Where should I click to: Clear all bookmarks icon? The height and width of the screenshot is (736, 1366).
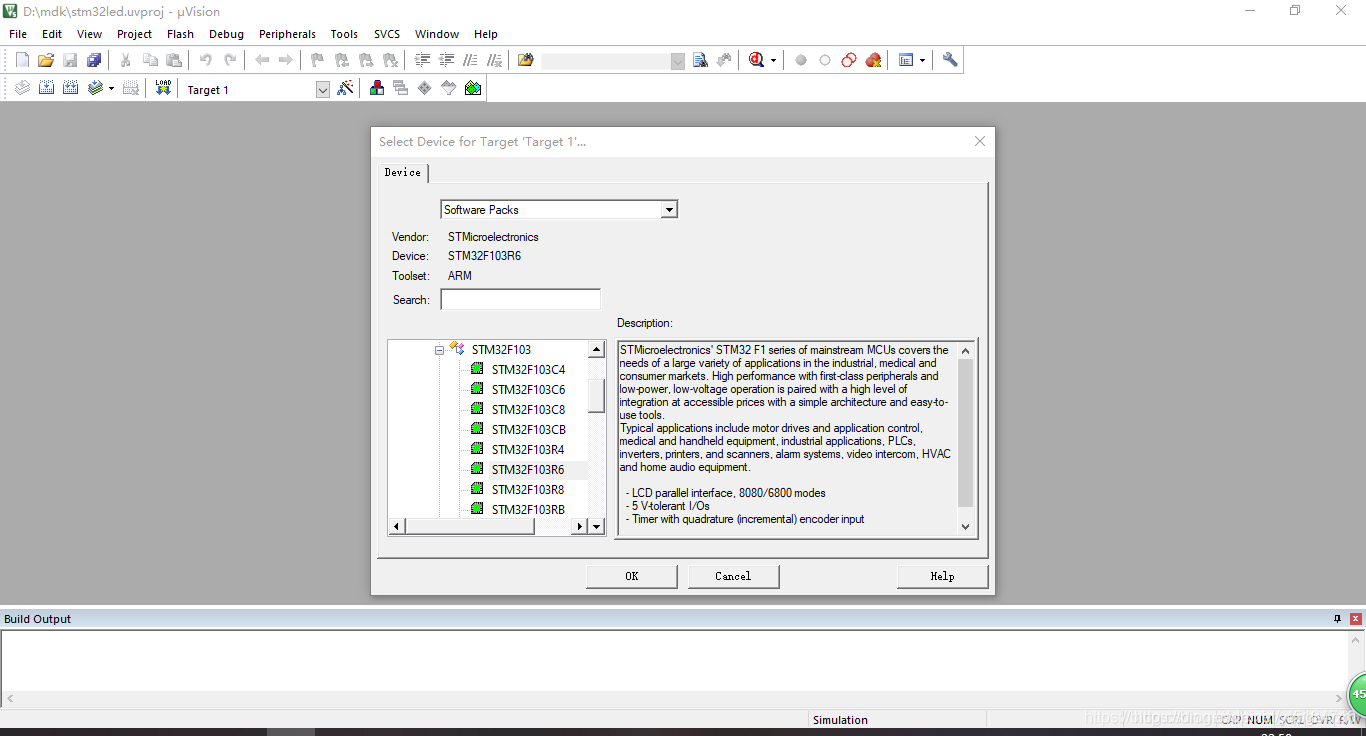coord(390,60)
